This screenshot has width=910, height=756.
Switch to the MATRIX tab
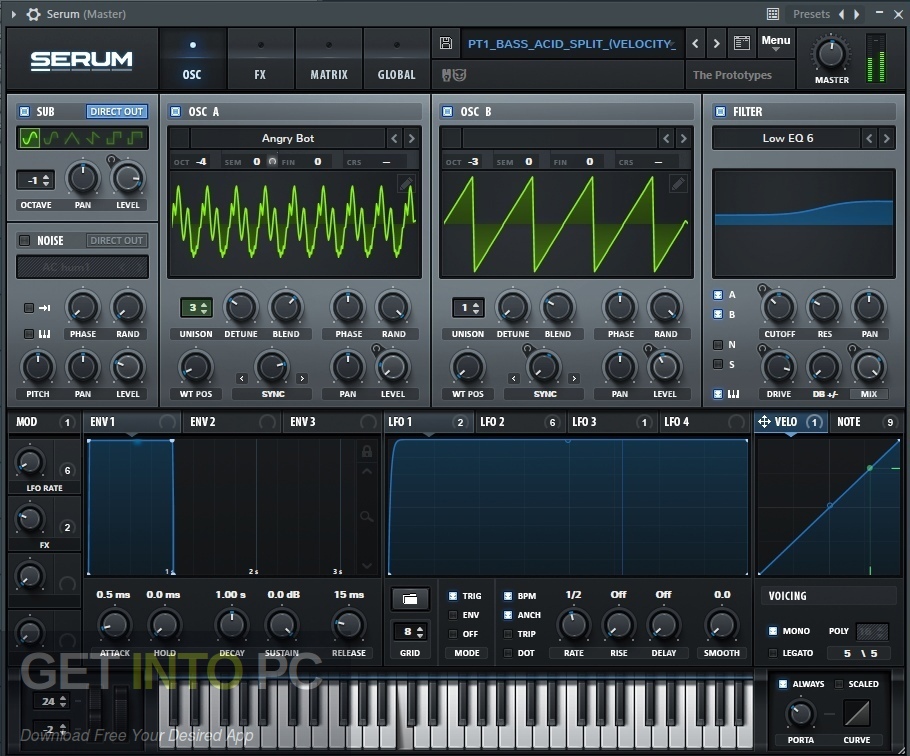[328, 60]
